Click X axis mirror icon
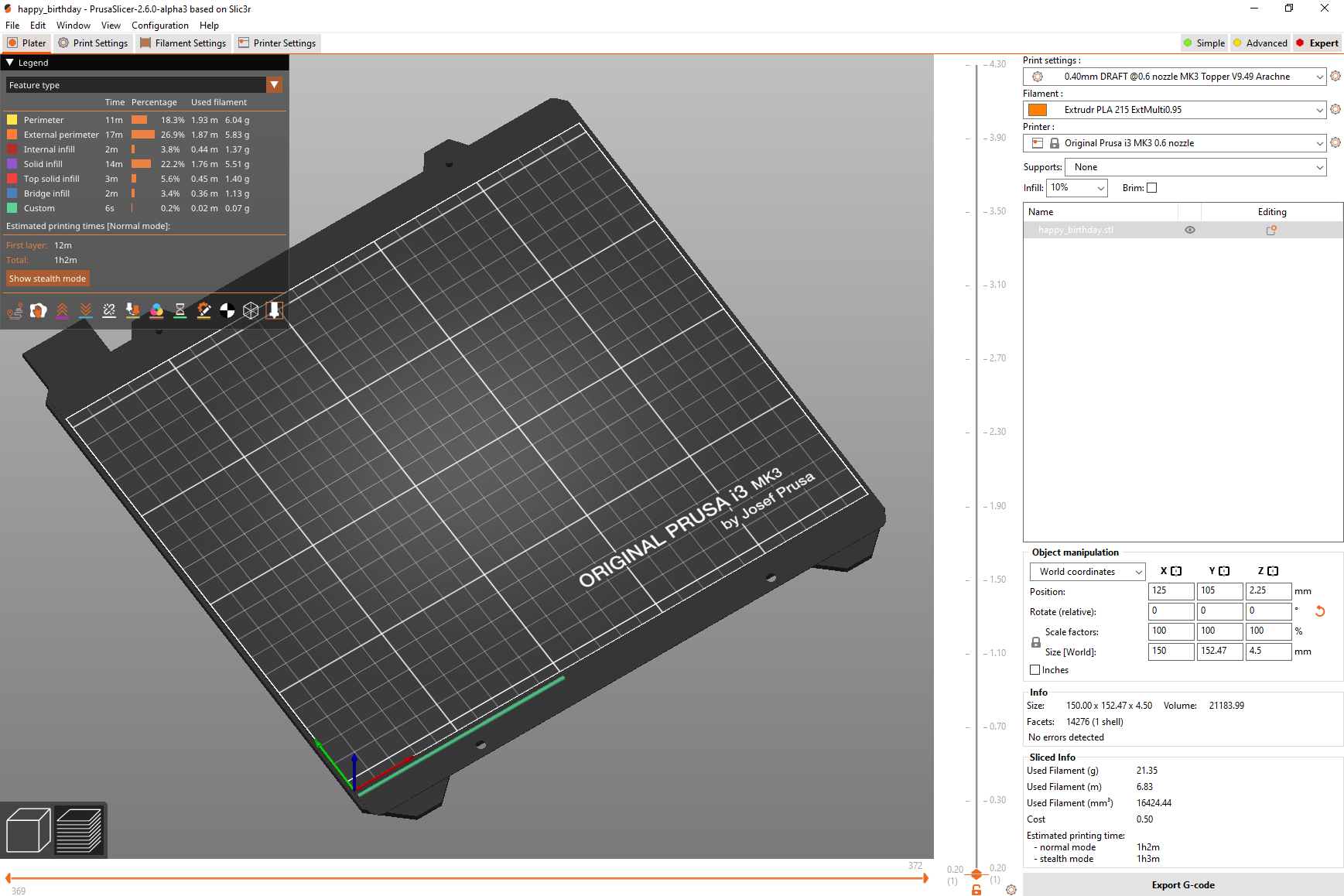1344x896 pixels. 1176,571
